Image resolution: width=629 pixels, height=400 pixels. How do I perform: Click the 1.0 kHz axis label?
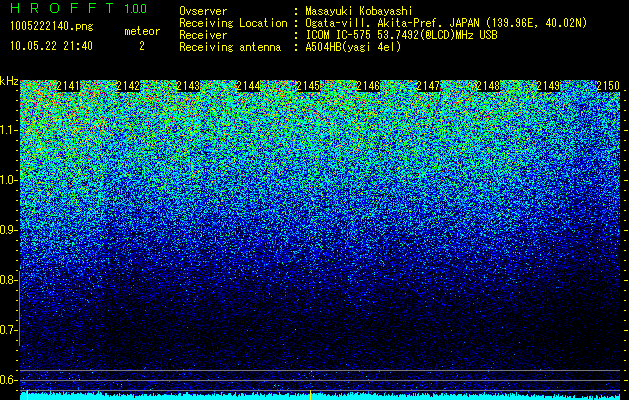(9, 180)
